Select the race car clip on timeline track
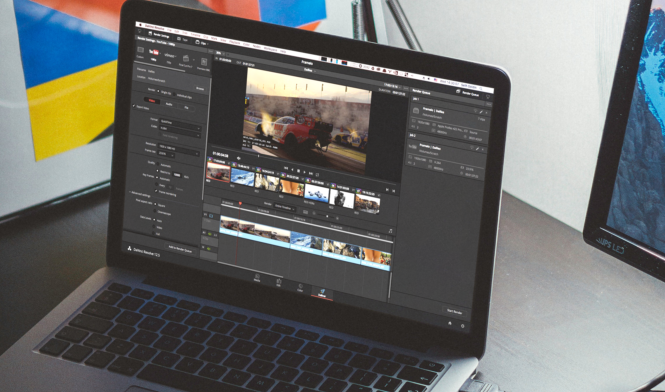 (255, 231)
